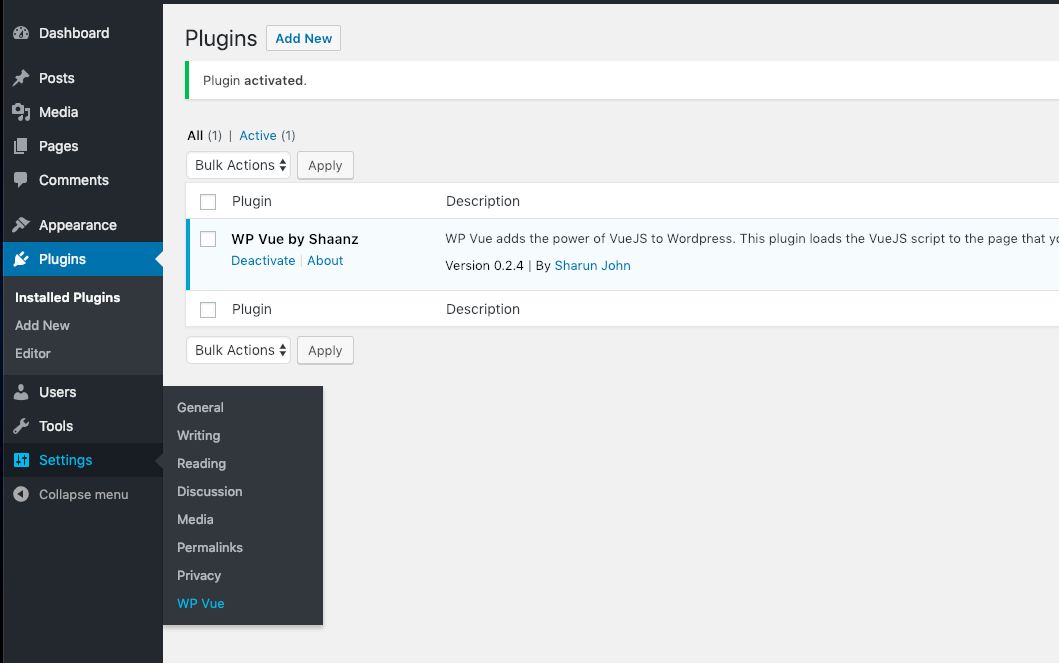Click the Tools wrench icon

point(21,426)
